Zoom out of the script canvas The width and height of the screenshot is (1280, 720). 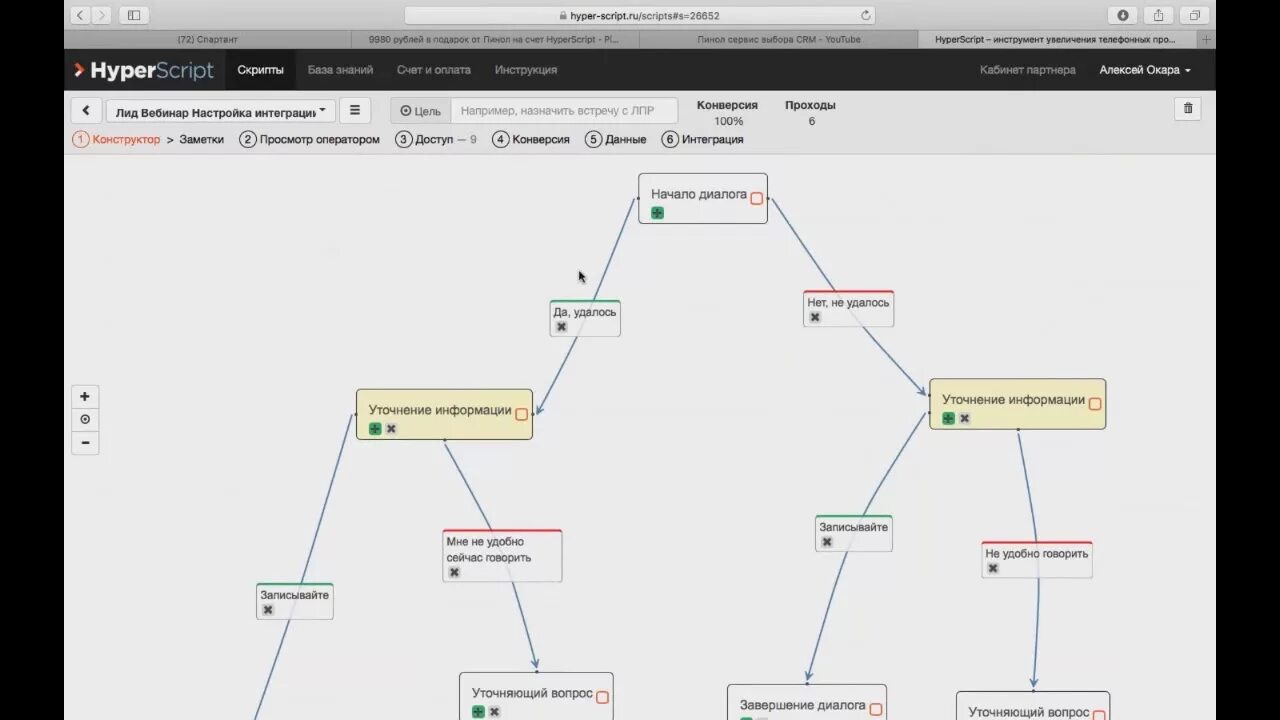click(x=85, y=443)
